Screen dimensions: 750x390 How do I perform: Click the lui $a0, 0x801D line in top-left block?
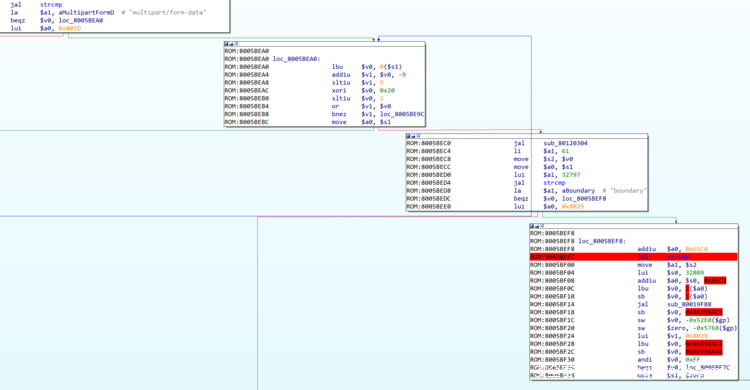click(x=46, y=28)
